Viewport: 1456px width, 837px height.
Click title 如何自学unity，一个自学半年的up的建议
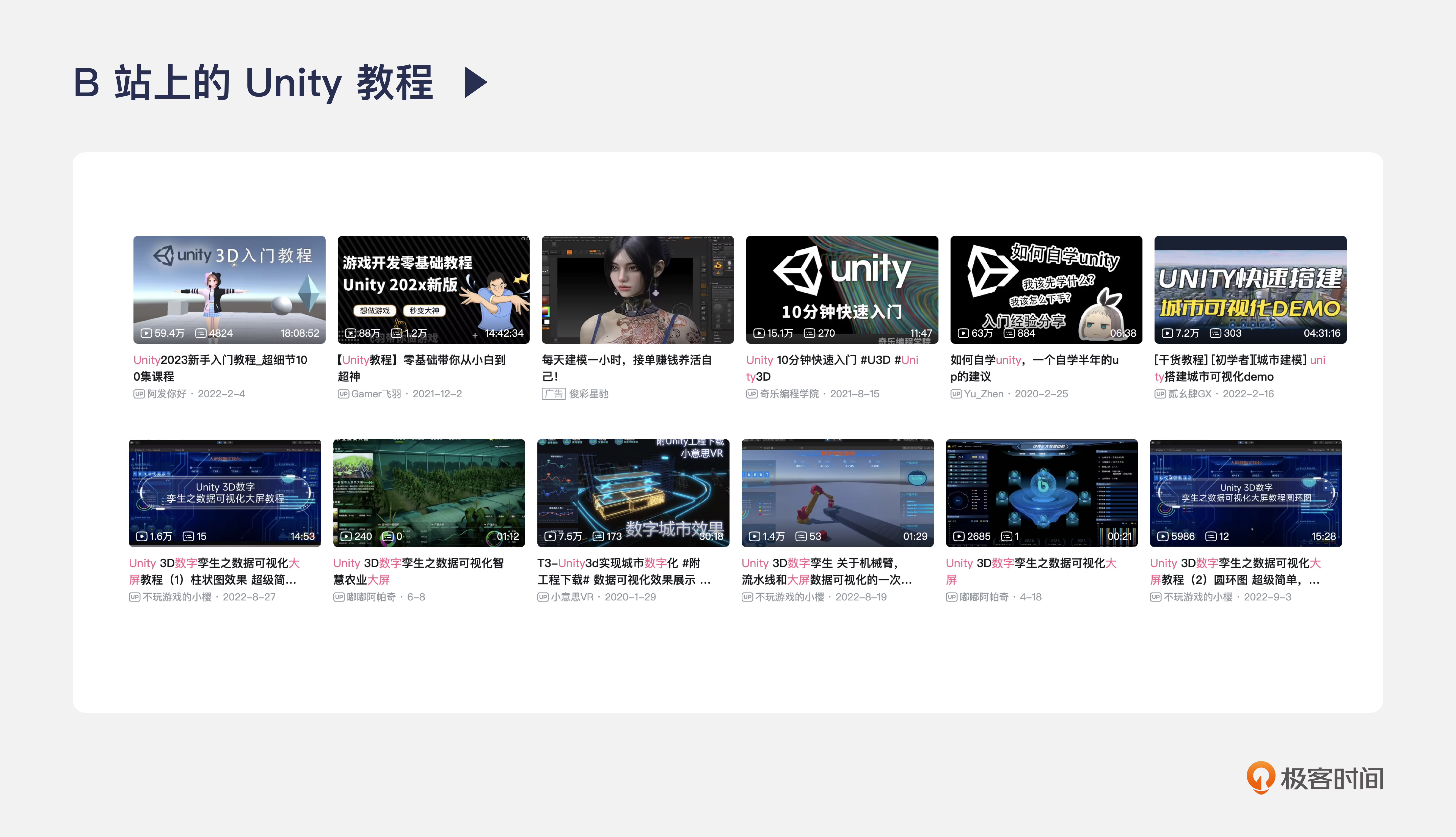[1034, 368]
